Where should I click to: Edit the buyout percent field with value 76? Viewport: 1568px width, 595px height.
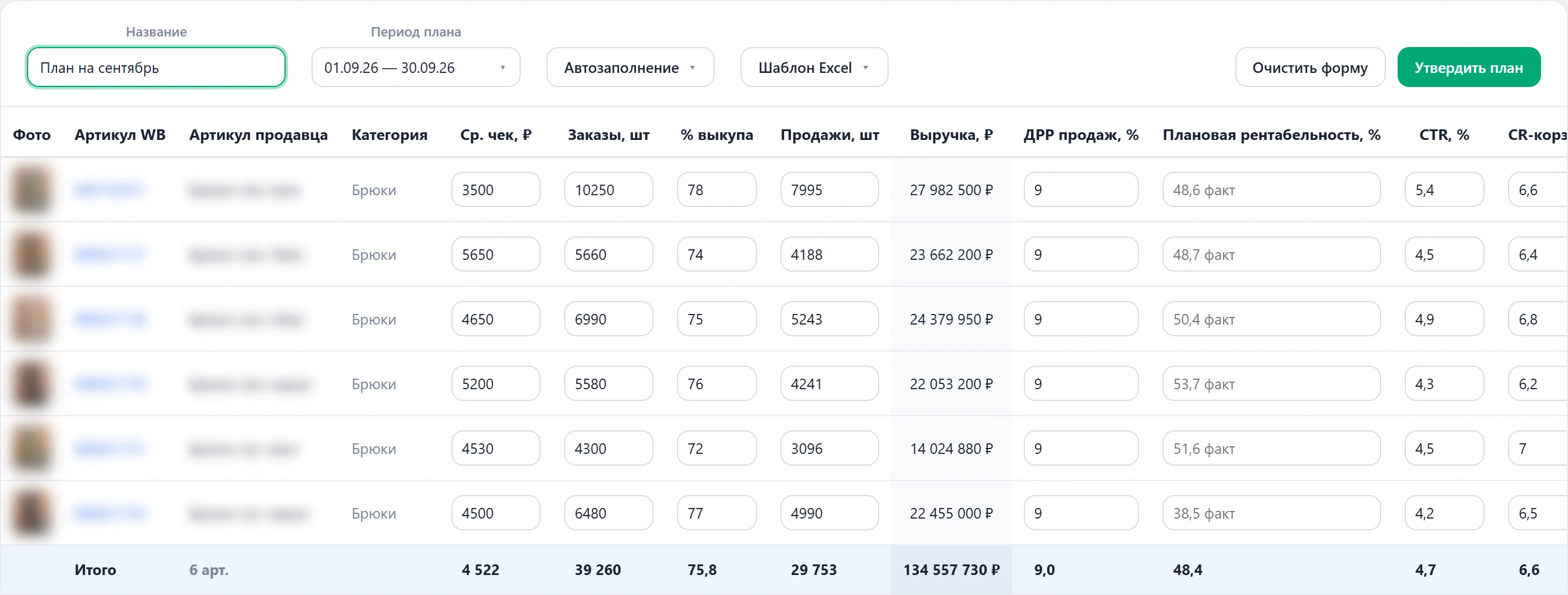(716, 385)
